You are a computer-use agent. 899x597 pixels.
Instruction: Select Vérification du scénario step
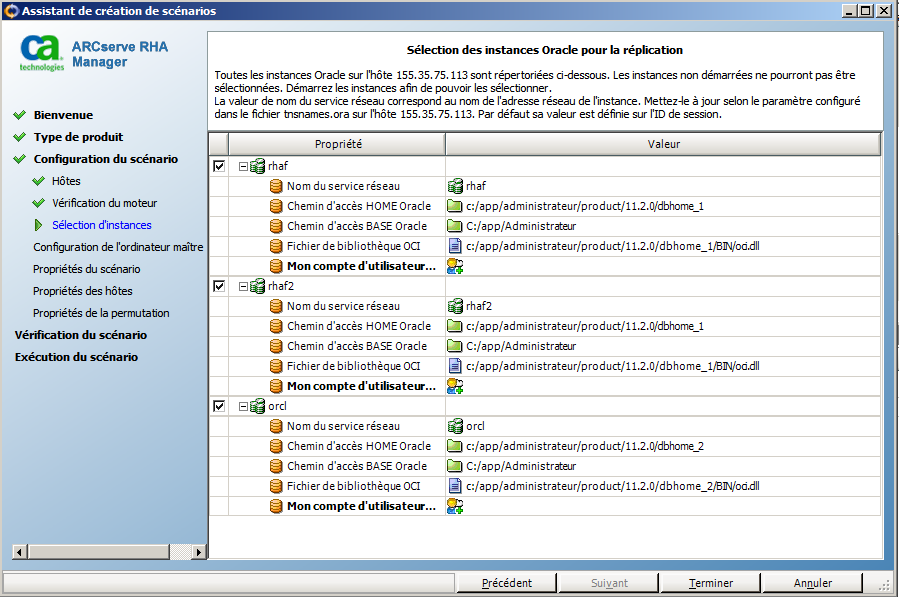pos(81,335)
